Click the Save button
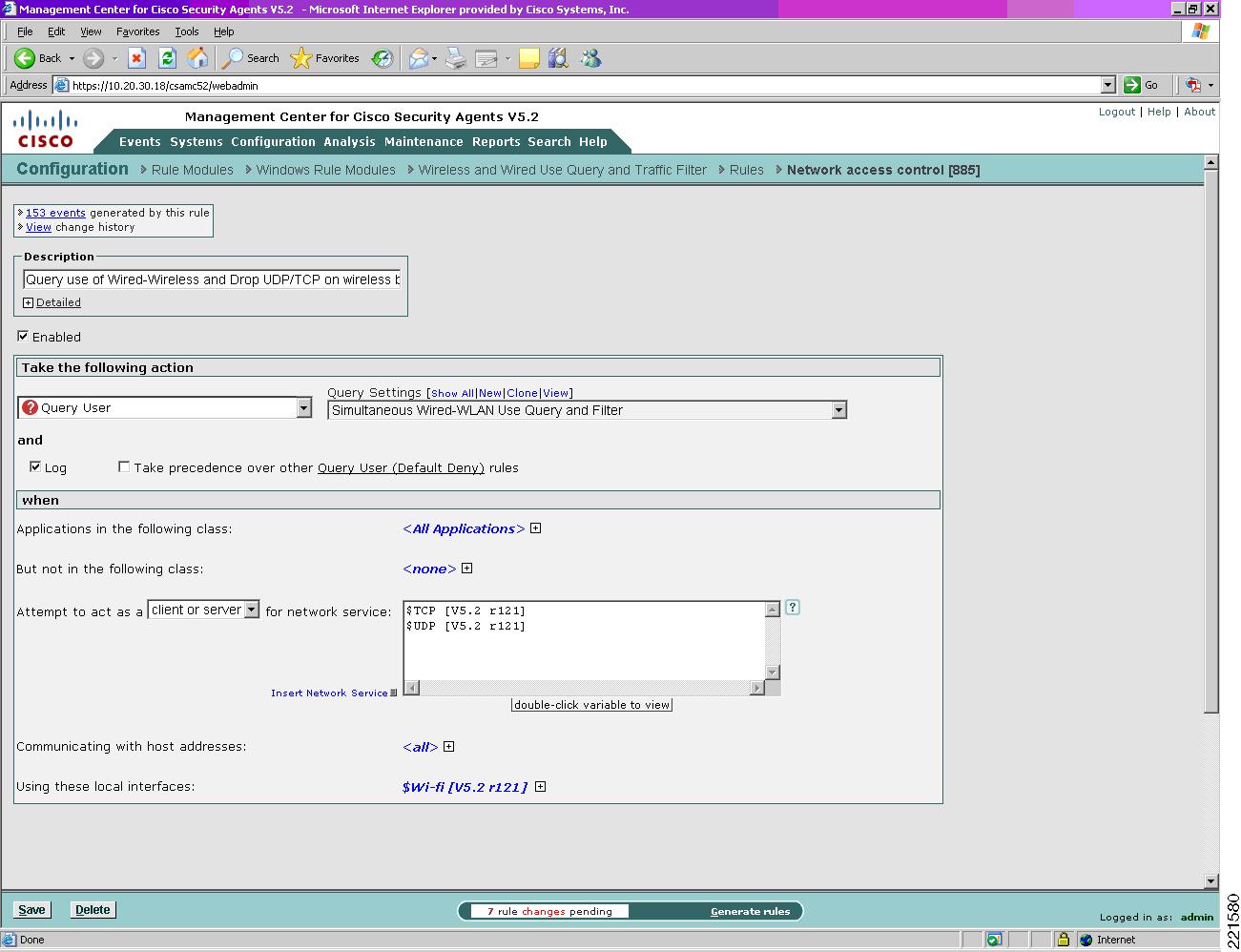Image resolution: width=1241 pixels, height=952 pixels. click(x=31, y=910)
